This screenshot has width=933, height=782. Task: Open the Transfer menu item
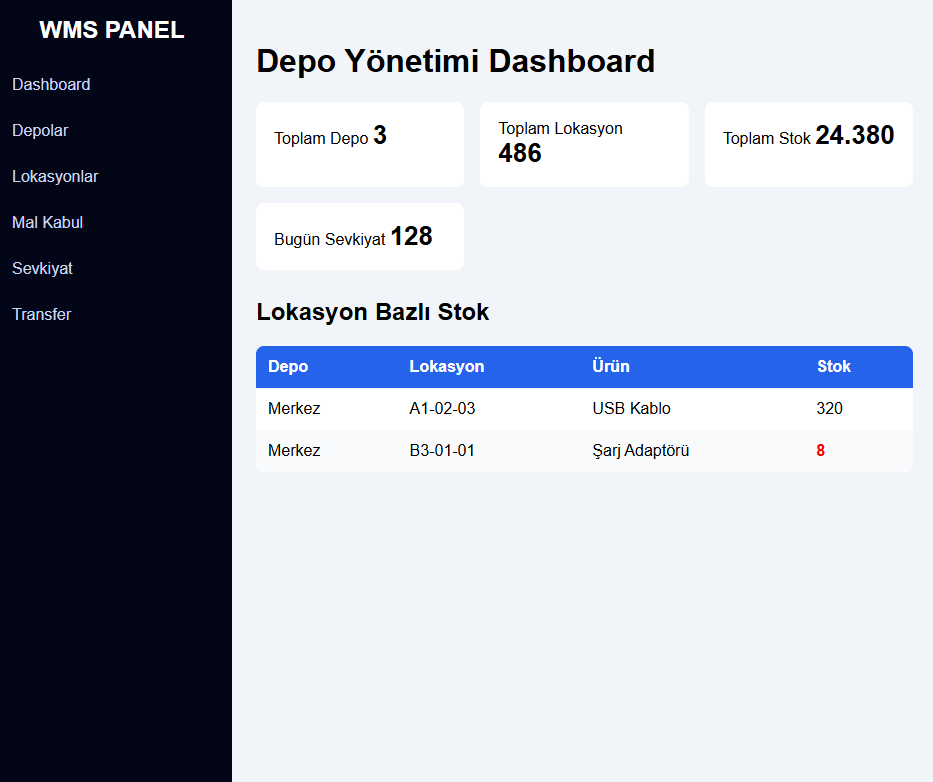(41, 315)
